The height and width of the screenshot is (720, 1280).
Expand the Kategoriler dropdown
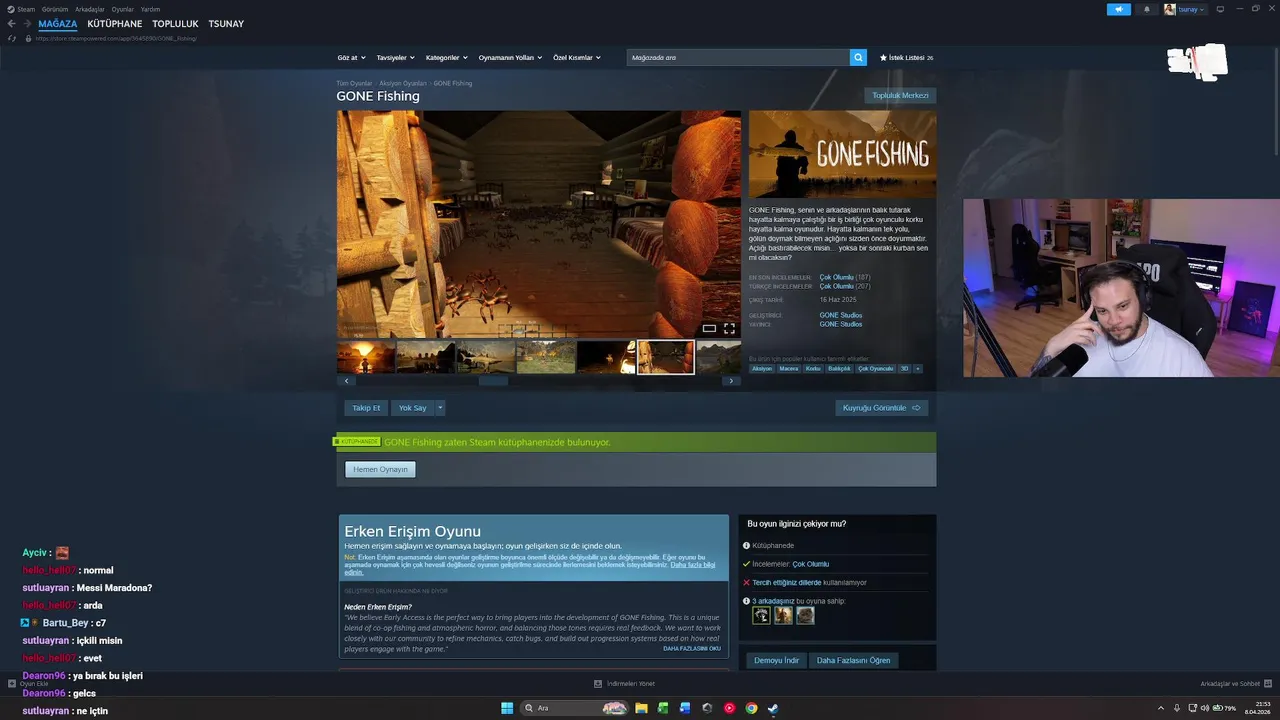(x=446, y=58)
